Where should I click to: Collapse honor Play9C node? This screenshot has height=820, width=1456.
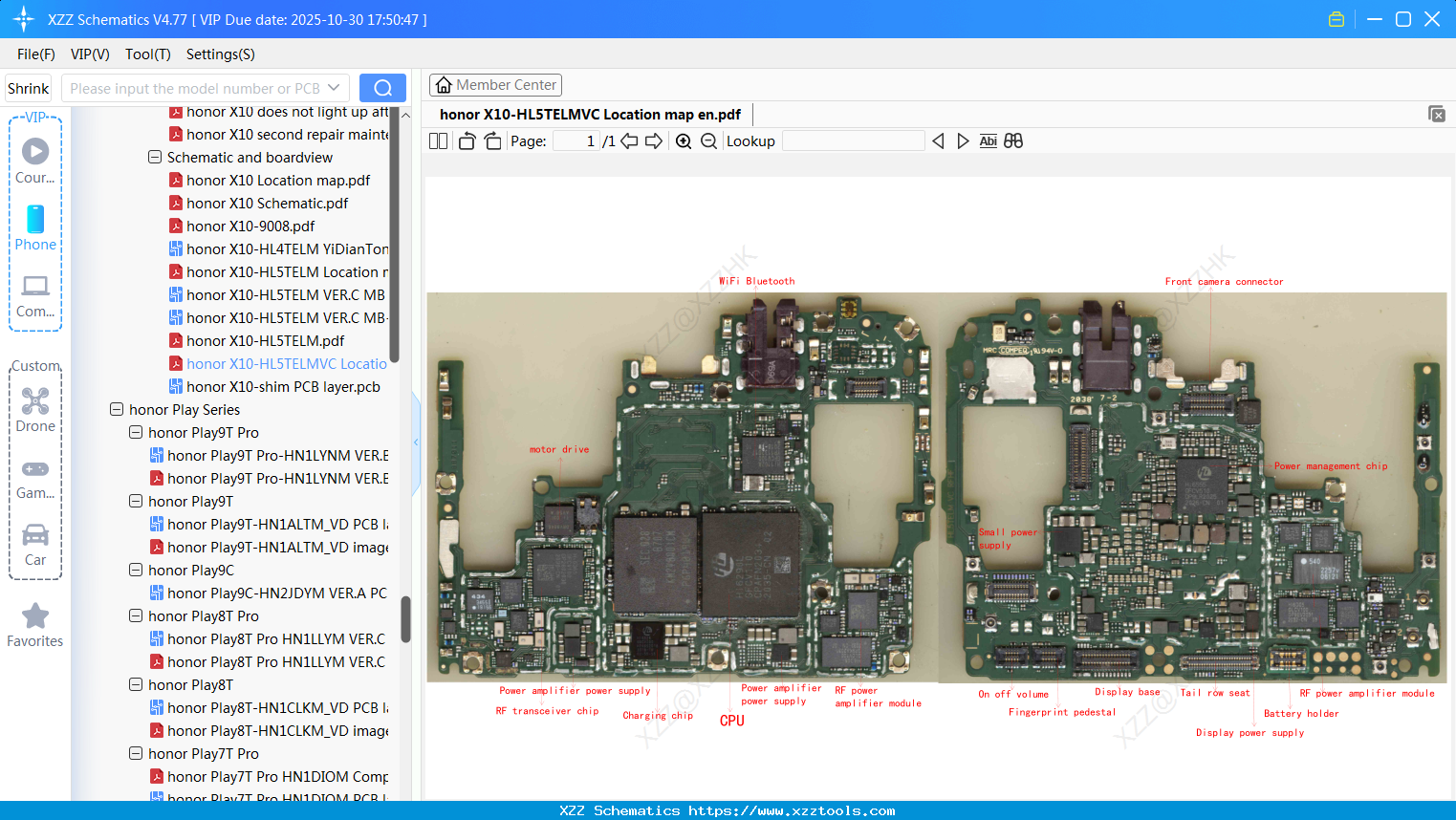coord(136,570)
